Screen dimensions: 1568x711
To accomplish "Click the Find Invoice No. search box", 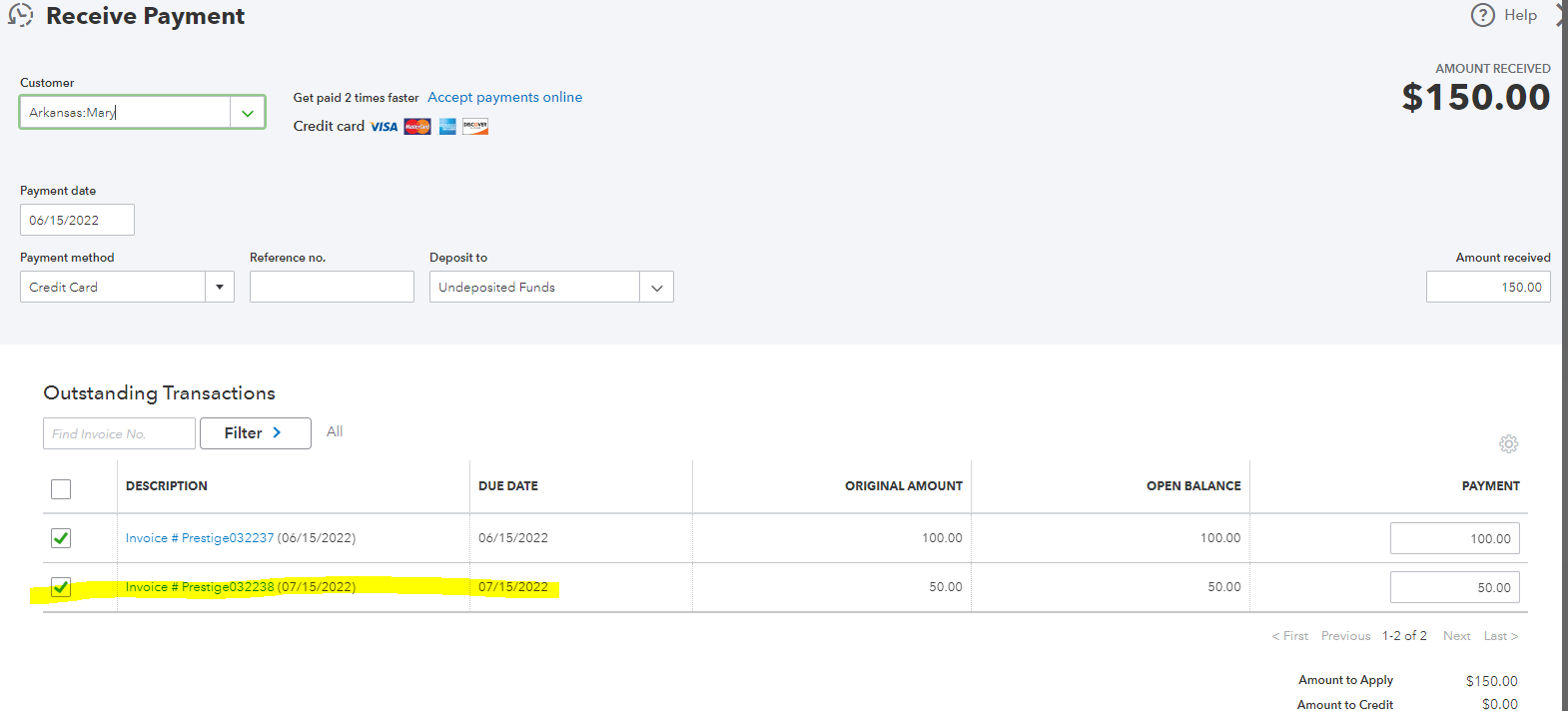I will pos(119,433).
